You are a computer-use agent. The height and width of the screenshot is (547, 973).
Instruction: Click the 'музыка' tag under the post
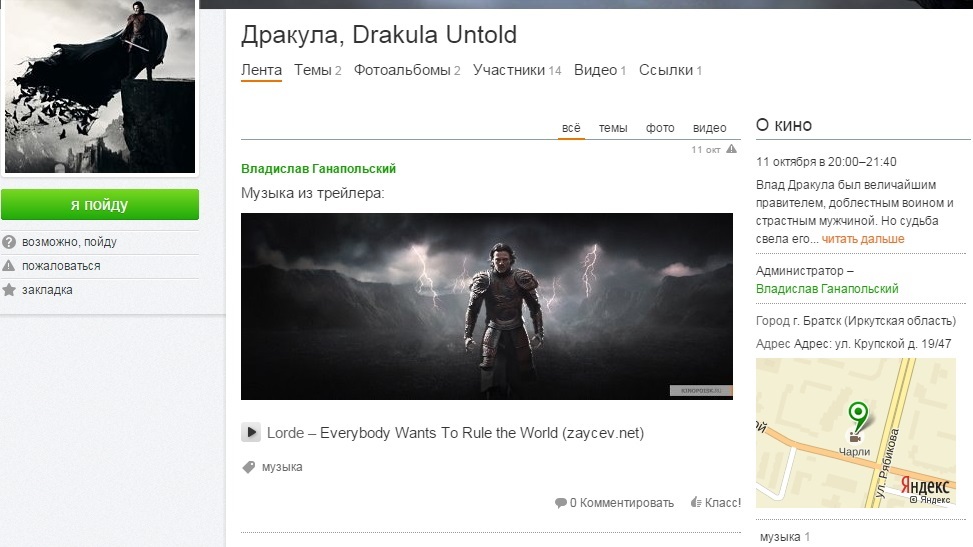[282, 467]
